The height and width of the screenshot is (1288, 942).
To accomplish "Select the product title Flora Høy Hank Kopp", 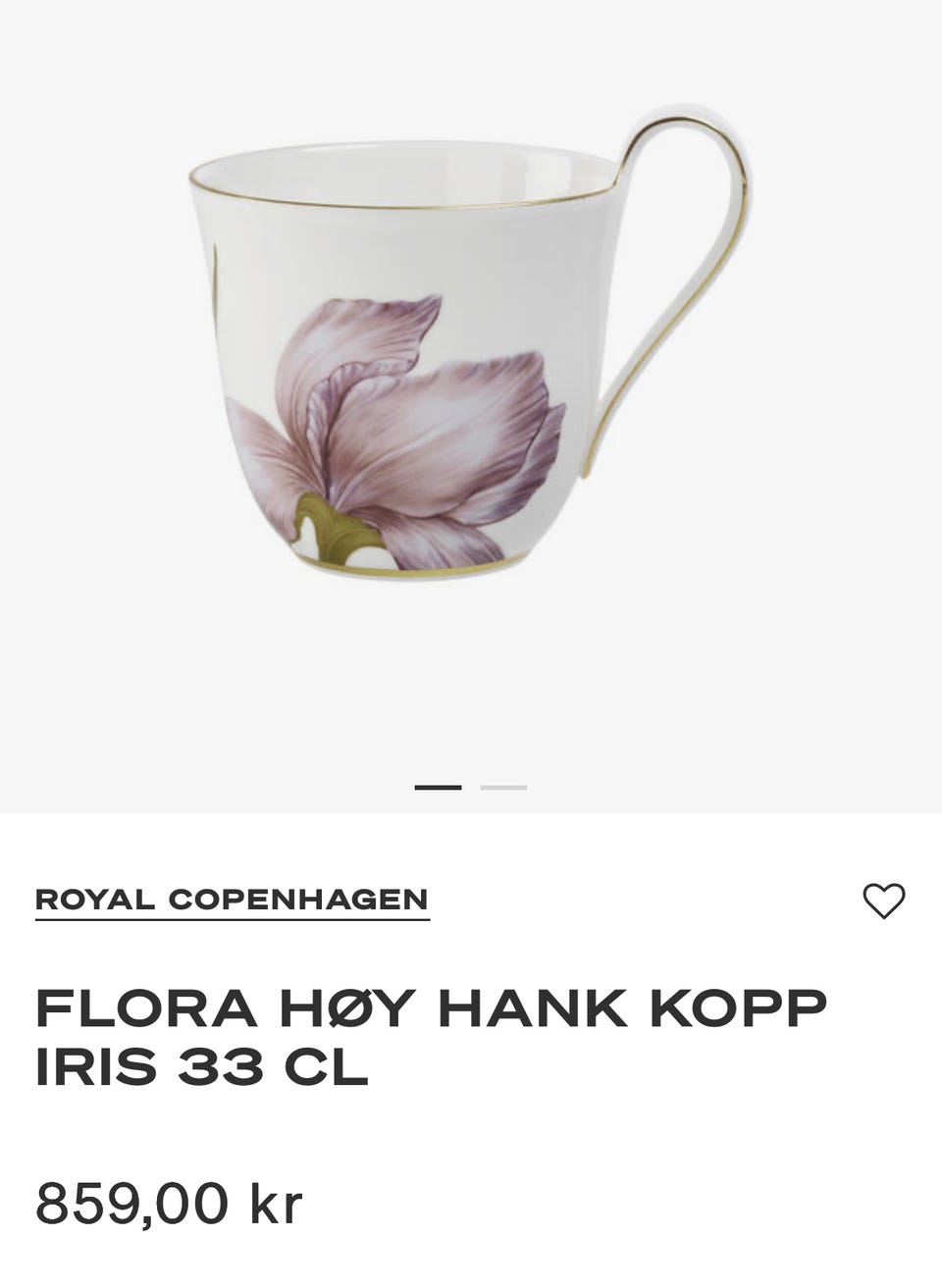I will point(432,1010).
